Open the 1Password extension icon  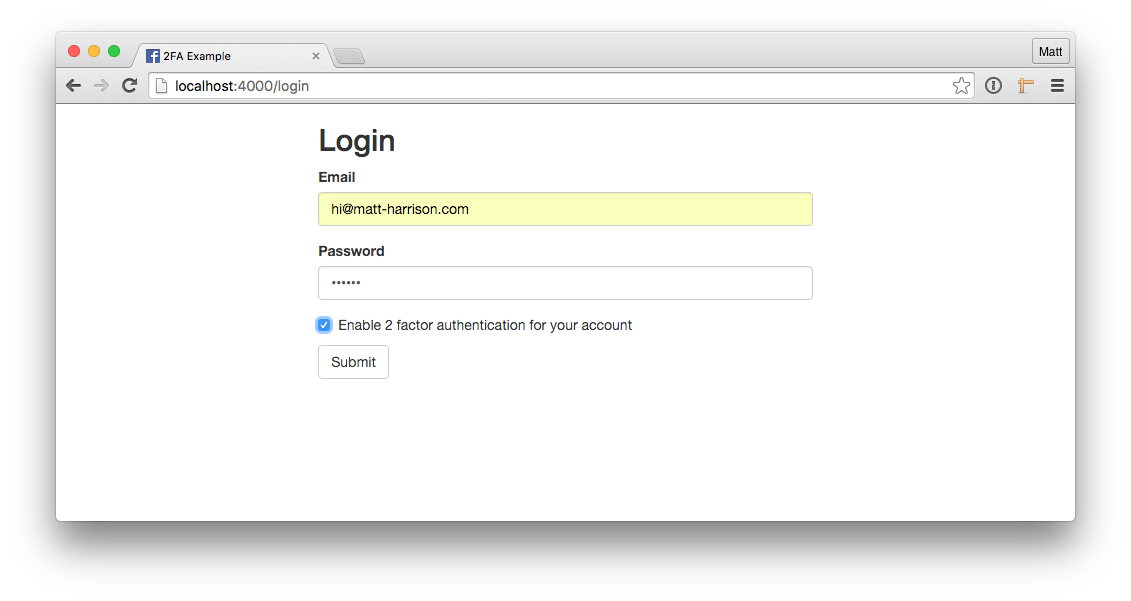pyautogui.click(x=993, y=86)
